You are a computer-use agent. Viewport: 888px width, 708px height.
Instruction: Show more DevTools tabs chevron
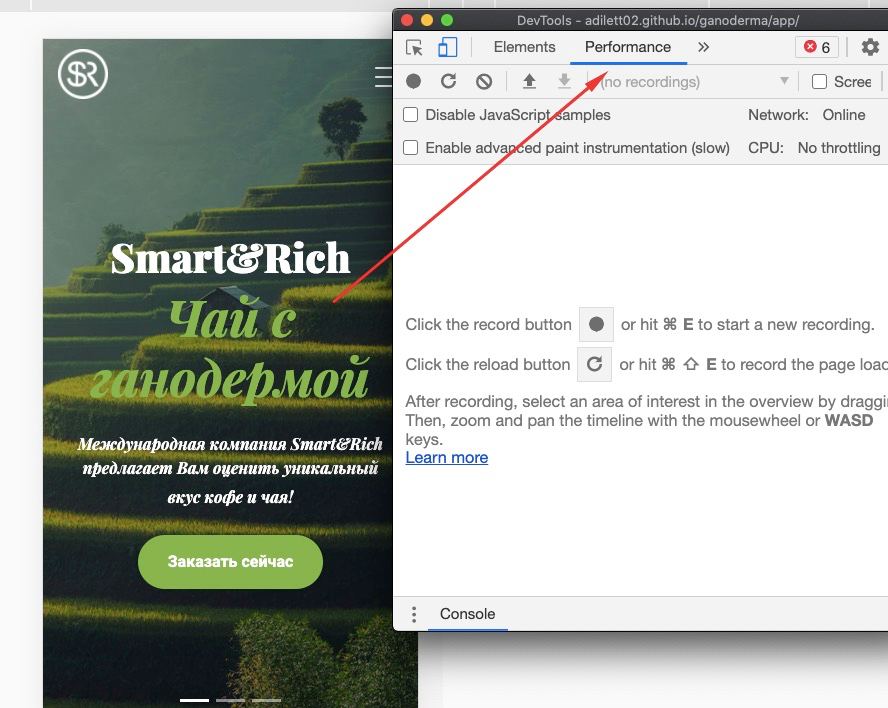703,47
